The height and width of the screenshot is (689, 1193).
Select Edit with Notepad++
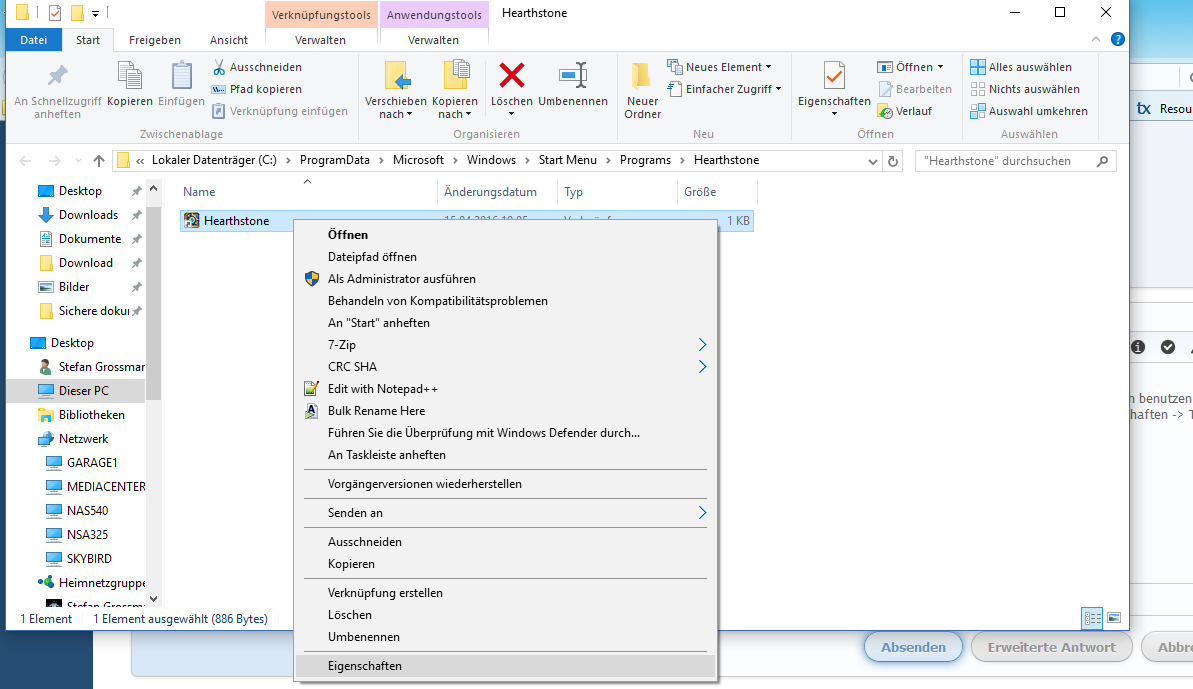[x=505, y=389]
